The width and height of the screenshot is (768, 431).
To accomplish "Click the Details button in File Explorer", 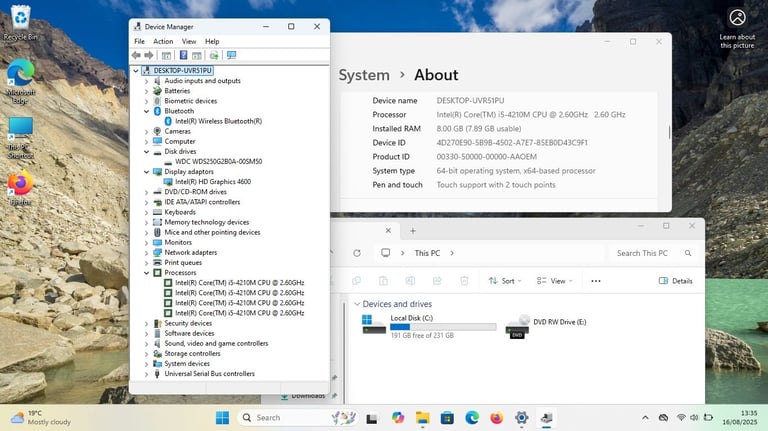I will [675, 281].
